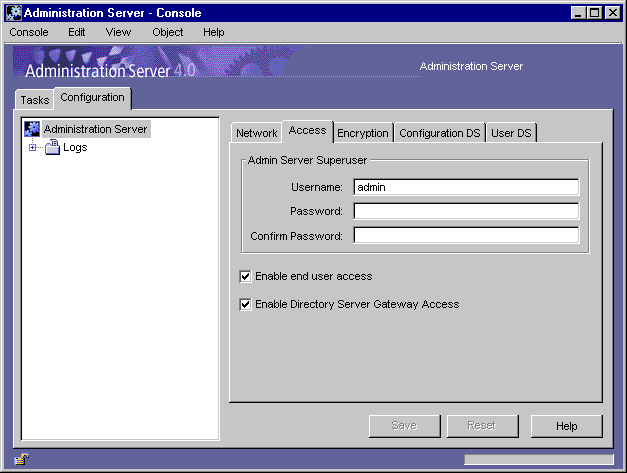Click the status bar progress indicator
Image resolution: width=627 pixels, height=473 pixels.
click(x=539, y=459)
